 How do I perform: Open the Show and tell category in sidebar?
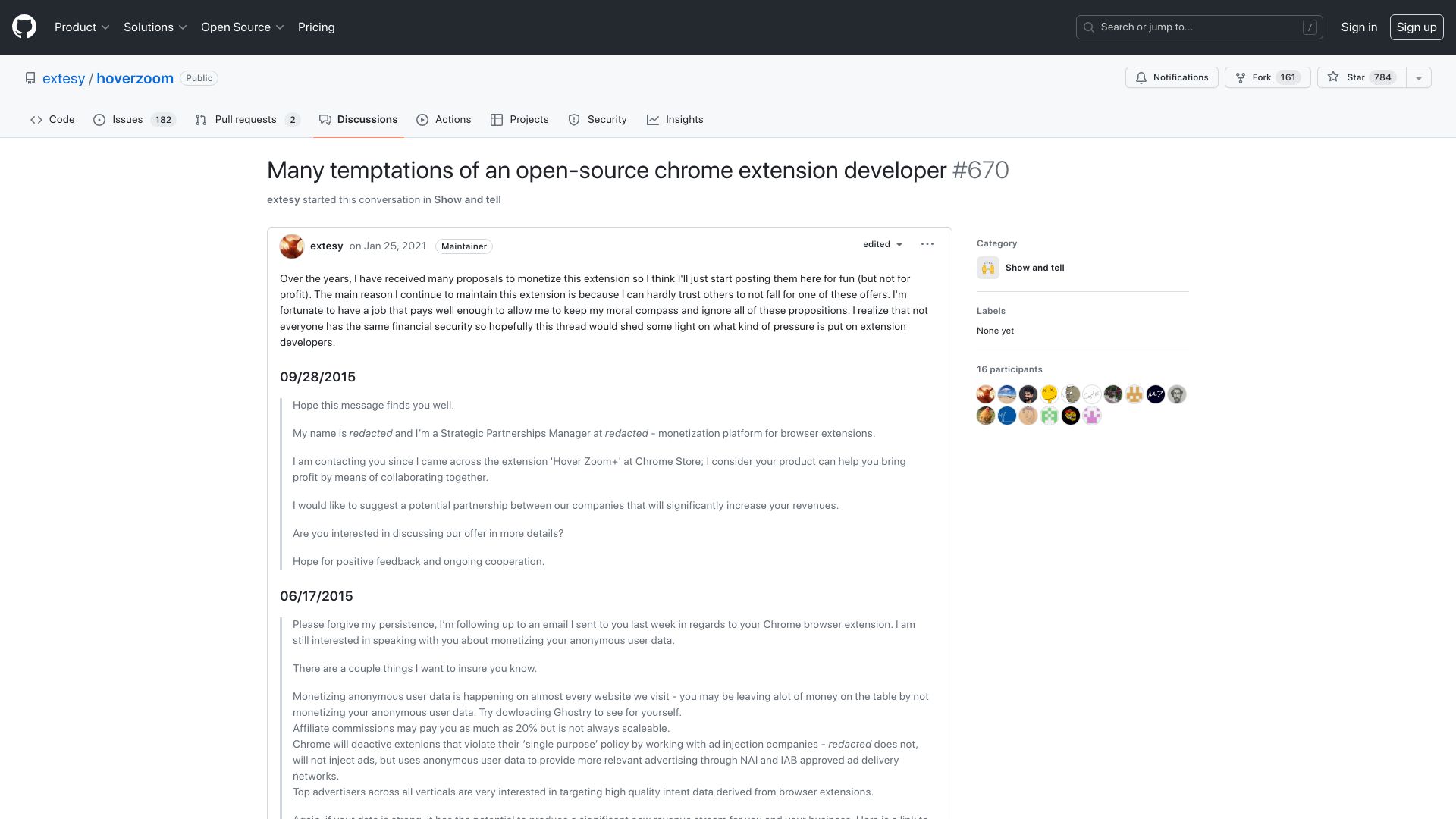click(1035, 268)
